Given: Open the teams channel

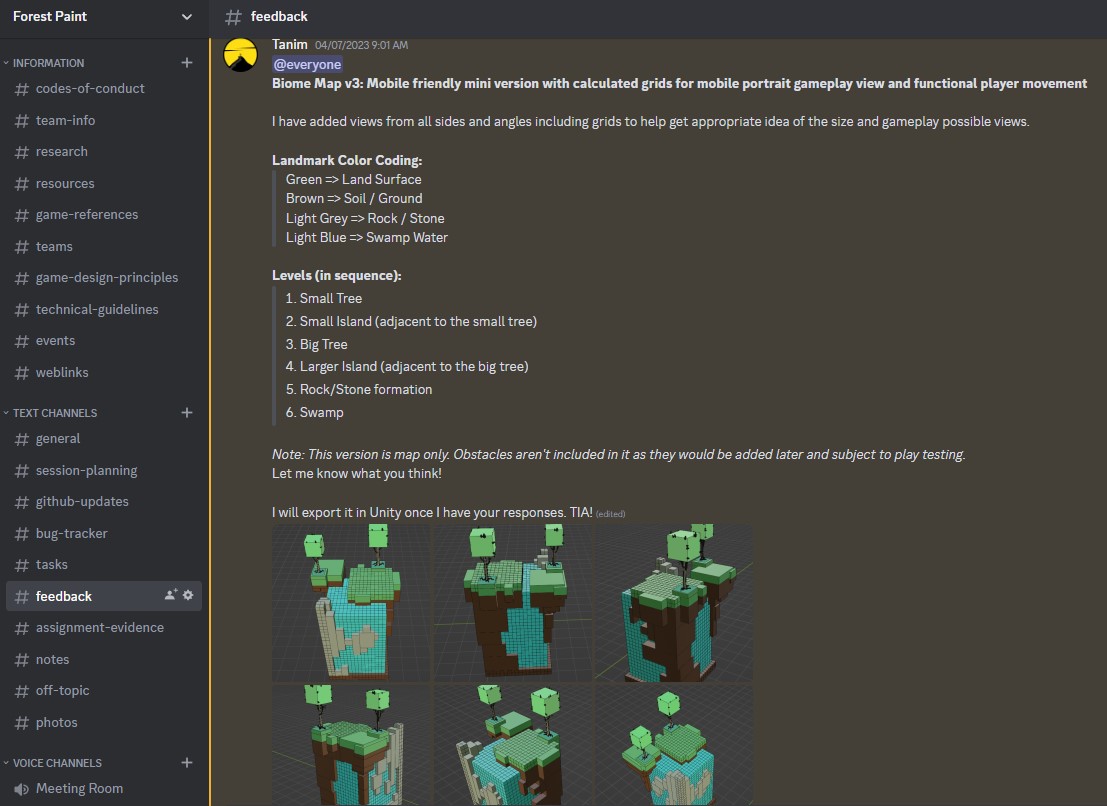Looking at the screenshot, I should [x=104, y=246].
